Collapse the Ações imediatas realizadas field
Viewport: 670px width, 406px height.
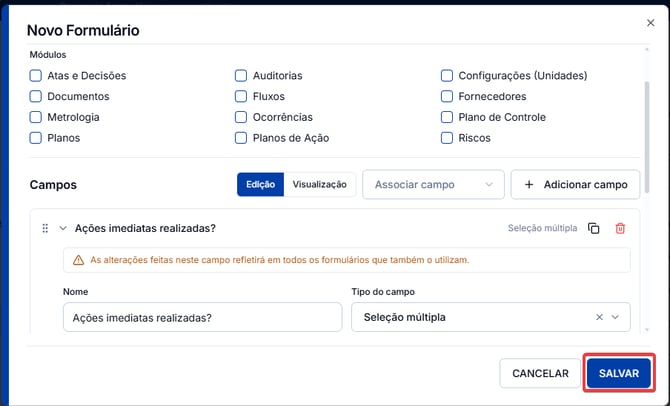pos(63,229)
